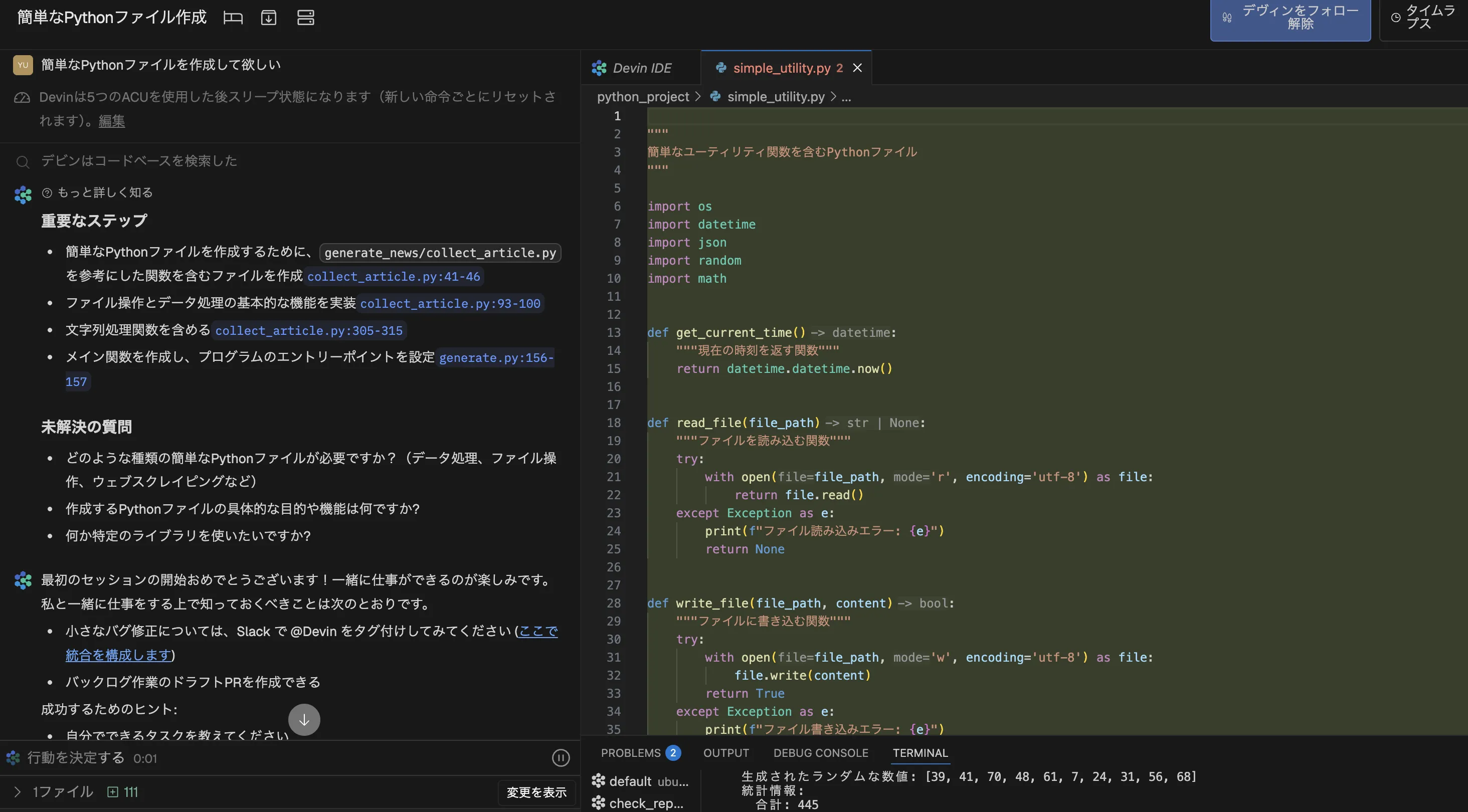Click the Devin logo beside 重要なステップ message
The image size is (1468, 812).
pyautogui.click(x=23, y=195)
